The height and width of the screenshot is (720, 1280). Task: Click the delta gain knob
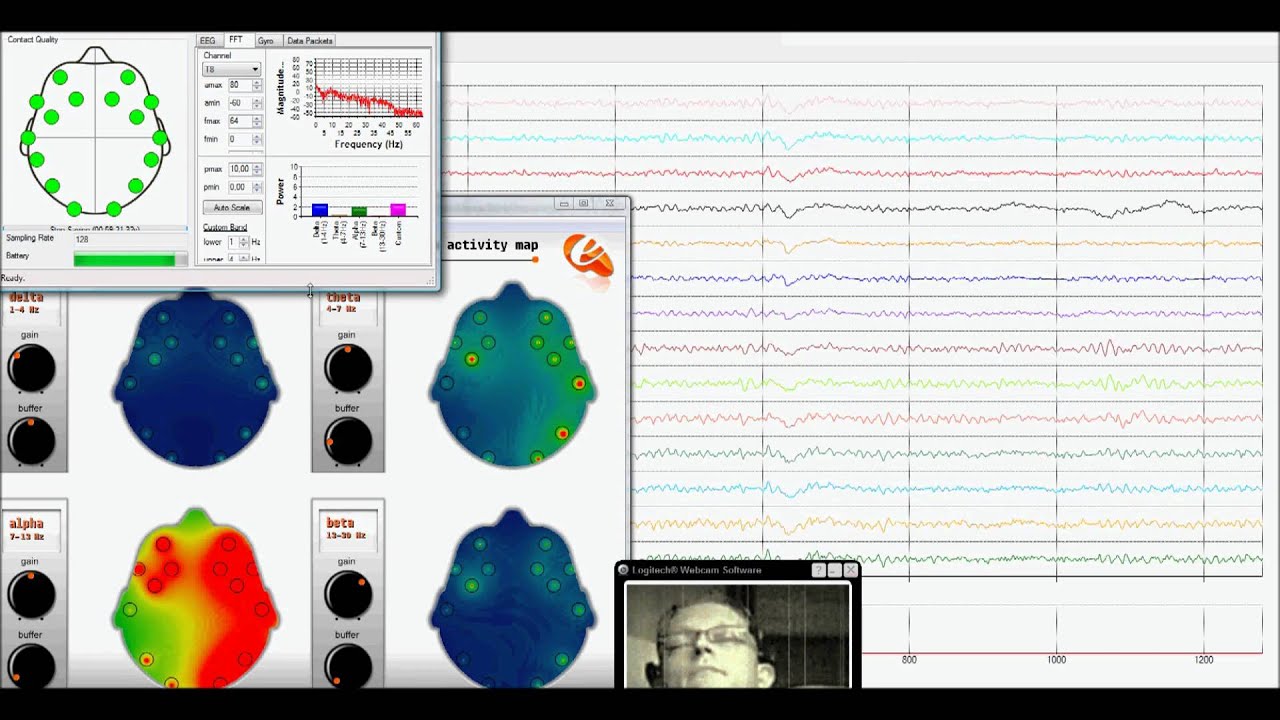[32, 369]
